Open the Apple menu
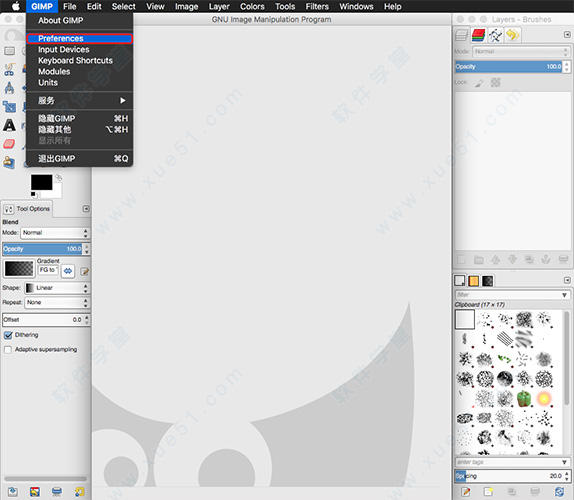Screen dimensions: 574x500 15,6
